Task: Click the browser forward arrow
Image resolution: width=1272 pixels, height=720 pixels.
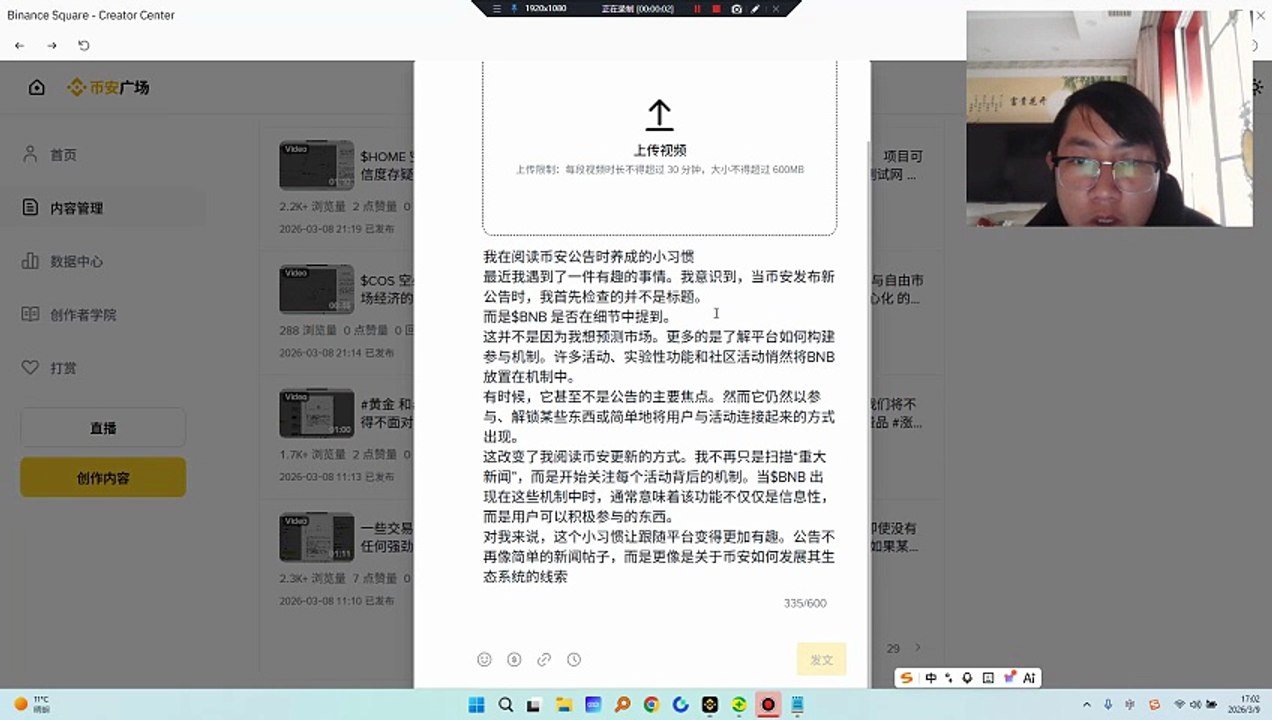Action: (52, 46)
